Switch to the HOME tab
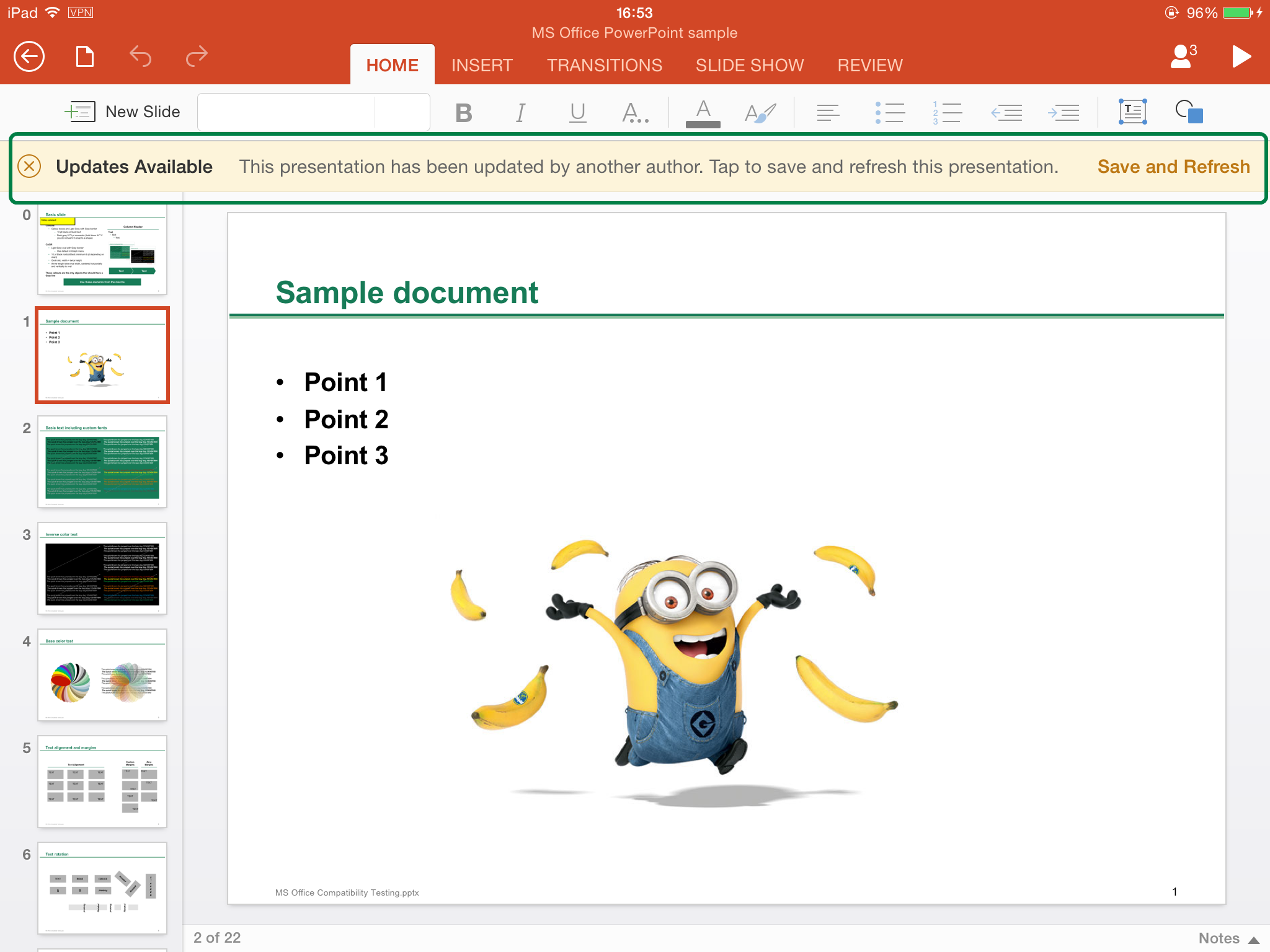Screen dimensions: 1270x952 [393, 65]
